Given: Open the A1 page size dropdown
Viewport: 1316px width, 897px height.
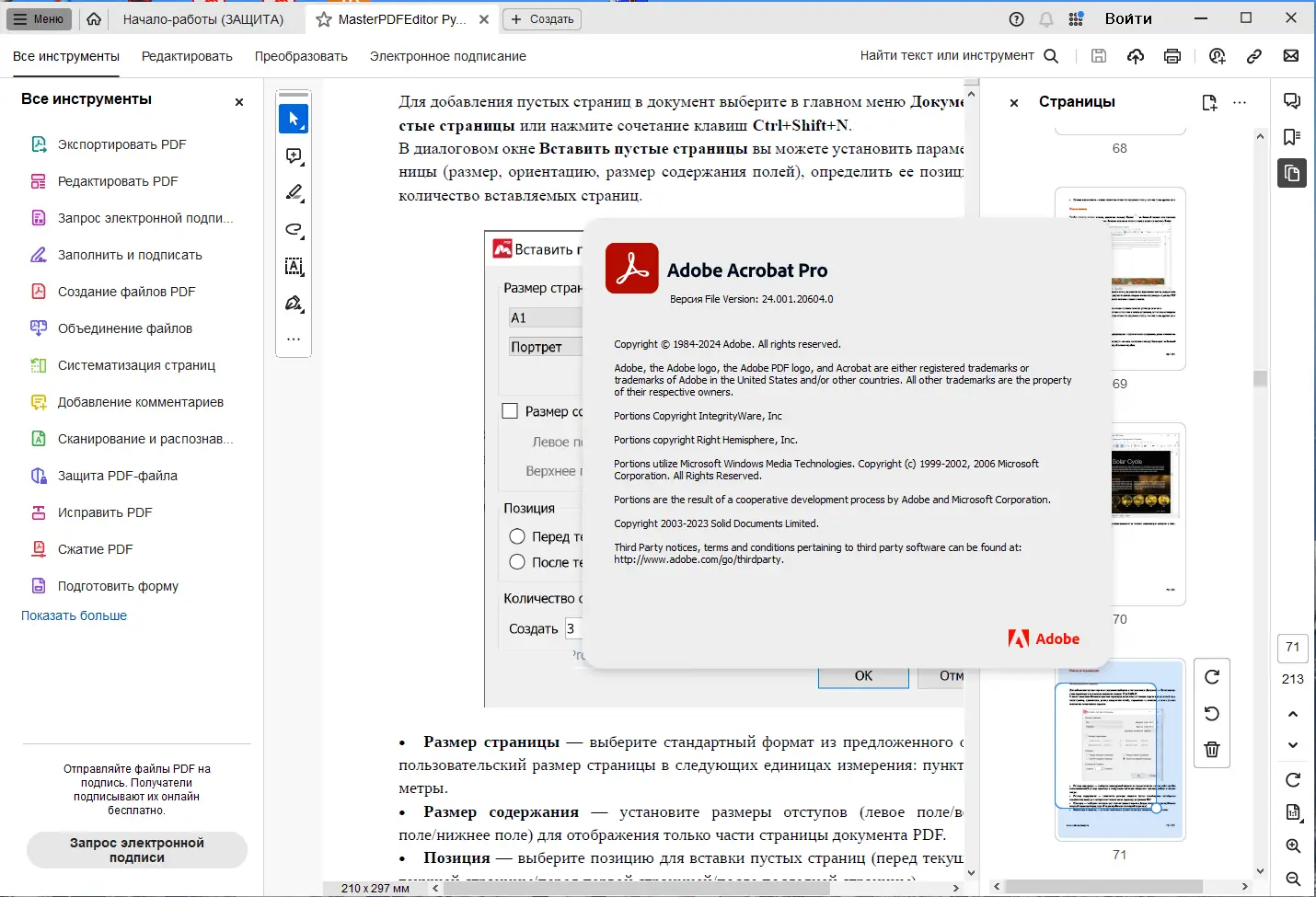Looking at the screenshot, I should pyautogui.click(x=545, y=316).
